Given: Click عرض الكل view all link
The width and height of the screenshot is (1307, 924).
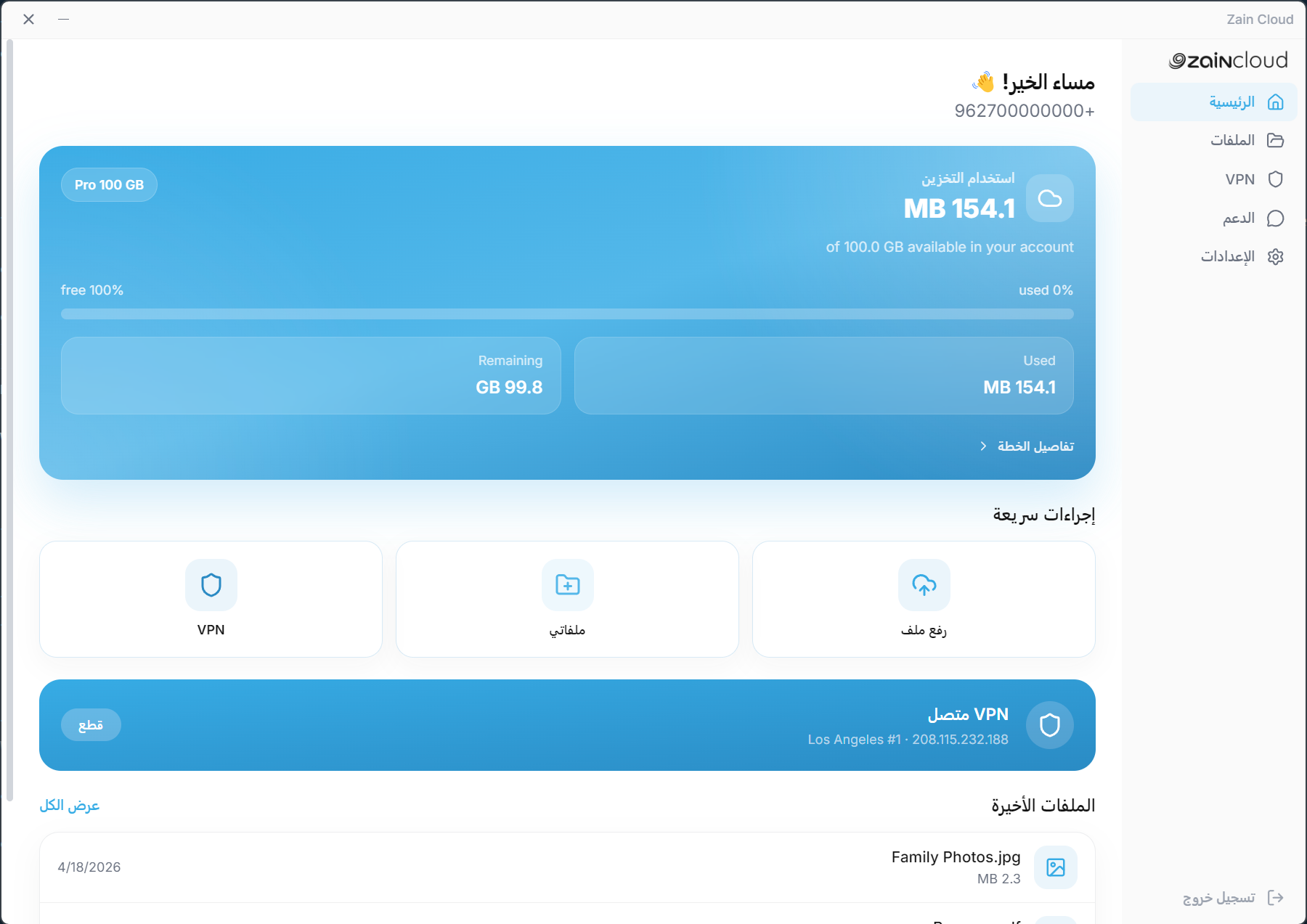Looking at the screenshot, I should [70, 806].
